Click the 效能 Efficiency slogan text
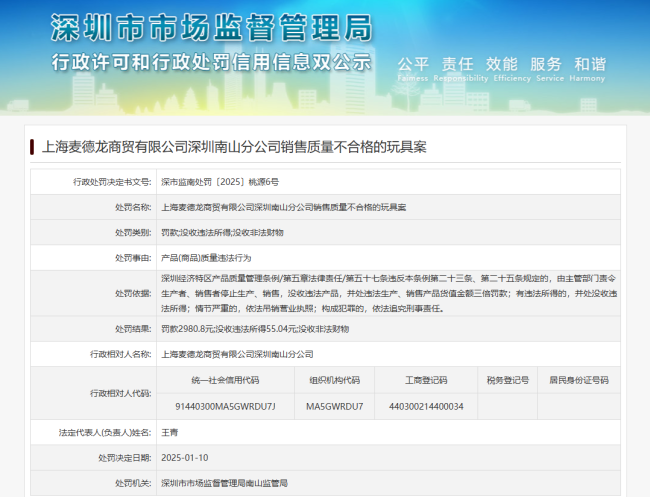650x497 pixels. 512,69
